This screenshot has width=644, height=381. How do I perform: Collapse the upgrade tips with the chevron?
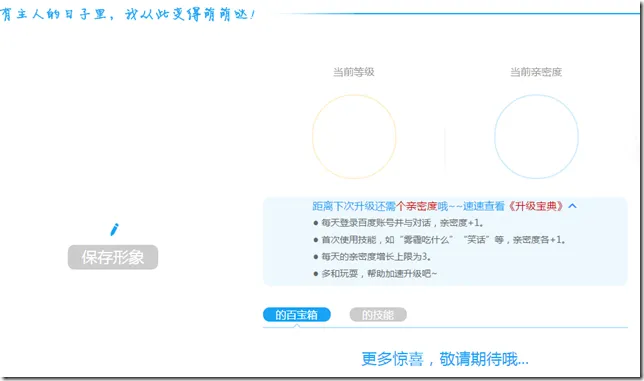pos(573,206)
